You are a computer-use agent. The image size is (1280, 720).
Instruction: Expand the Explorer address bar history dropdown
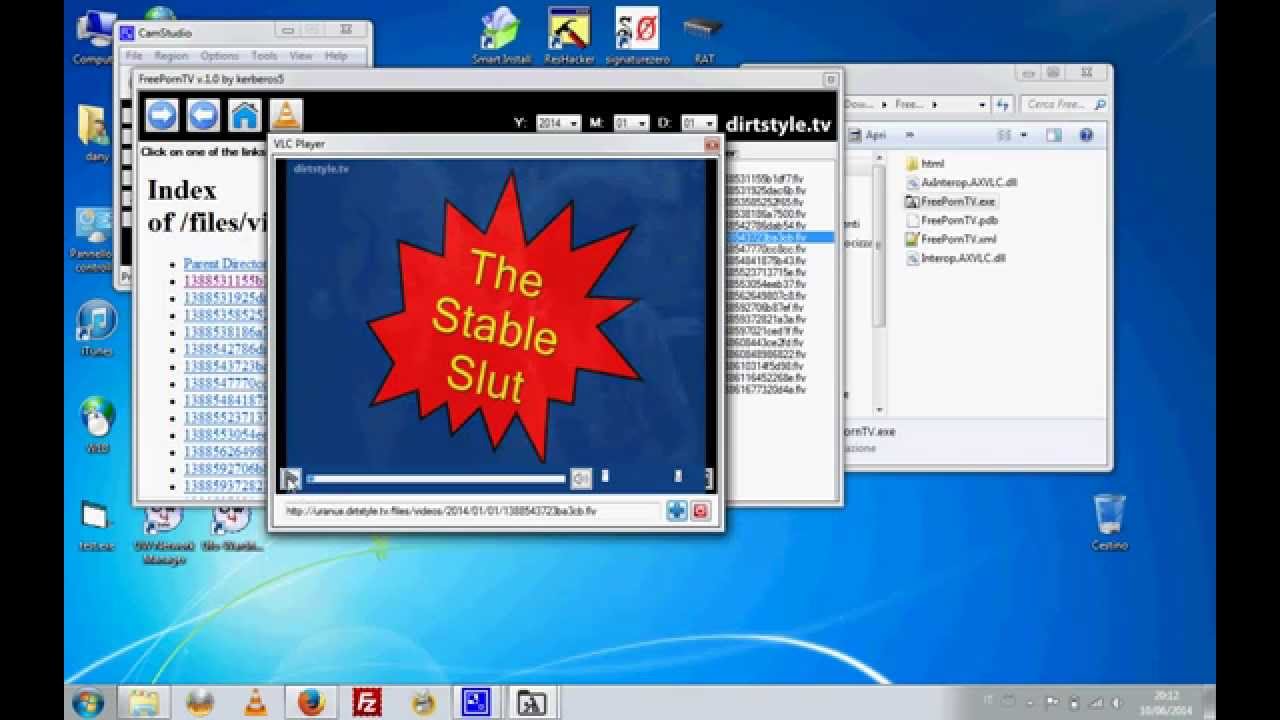983,104
